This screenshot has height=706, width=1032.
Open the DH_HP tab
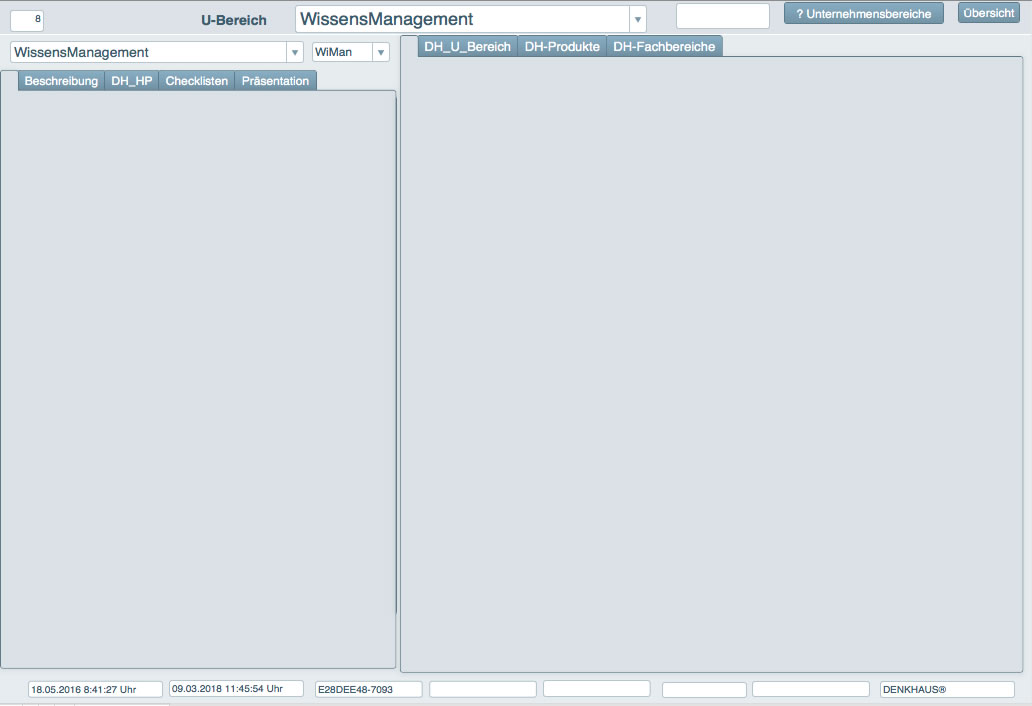pyautogui.click(x=131, y=81)
